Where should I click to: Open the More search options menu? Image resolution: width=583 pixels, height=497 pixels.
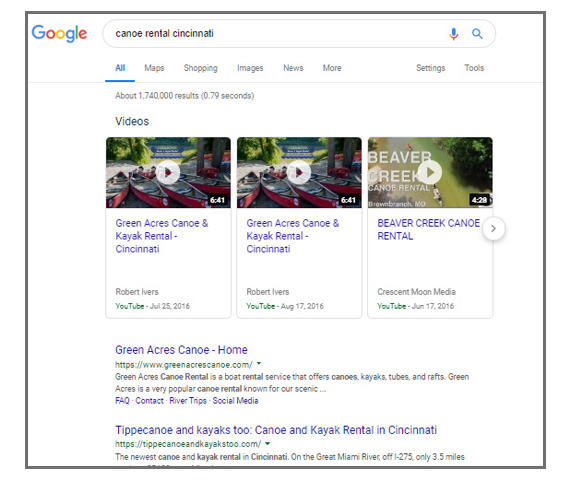pos(332,68)
